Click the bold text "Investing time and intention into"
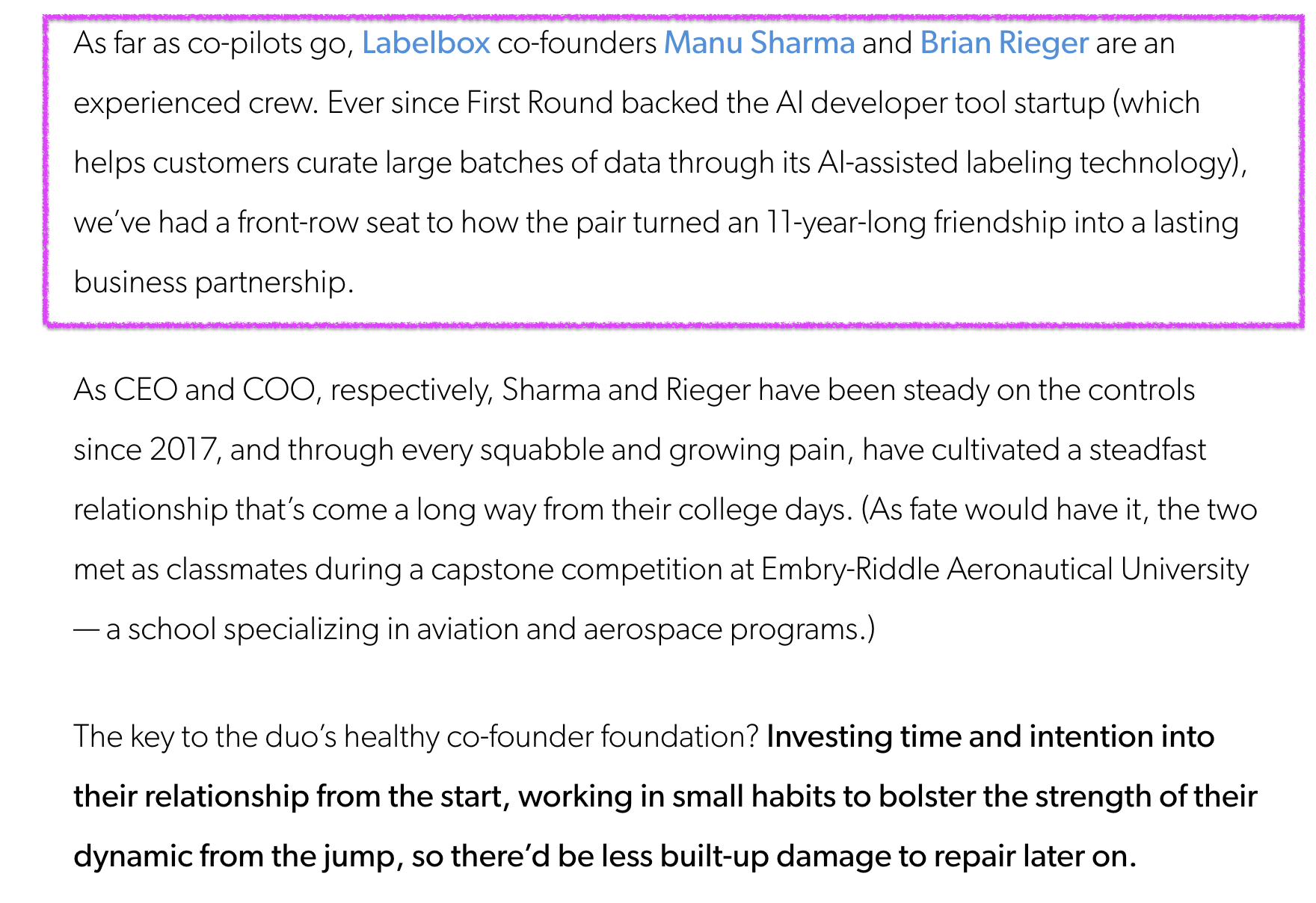 coord(990,737)
